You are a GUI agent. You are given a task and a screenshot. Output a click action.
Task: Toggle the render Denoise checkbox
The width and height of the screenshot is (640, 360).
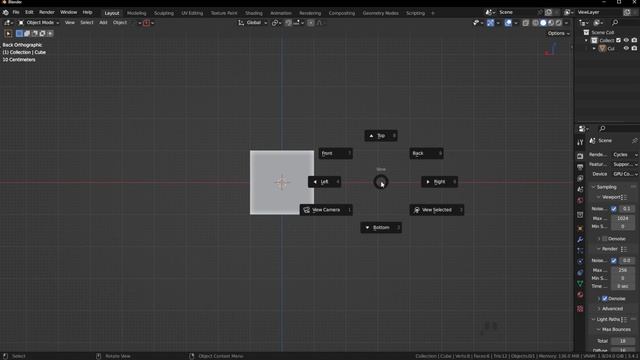604,299
